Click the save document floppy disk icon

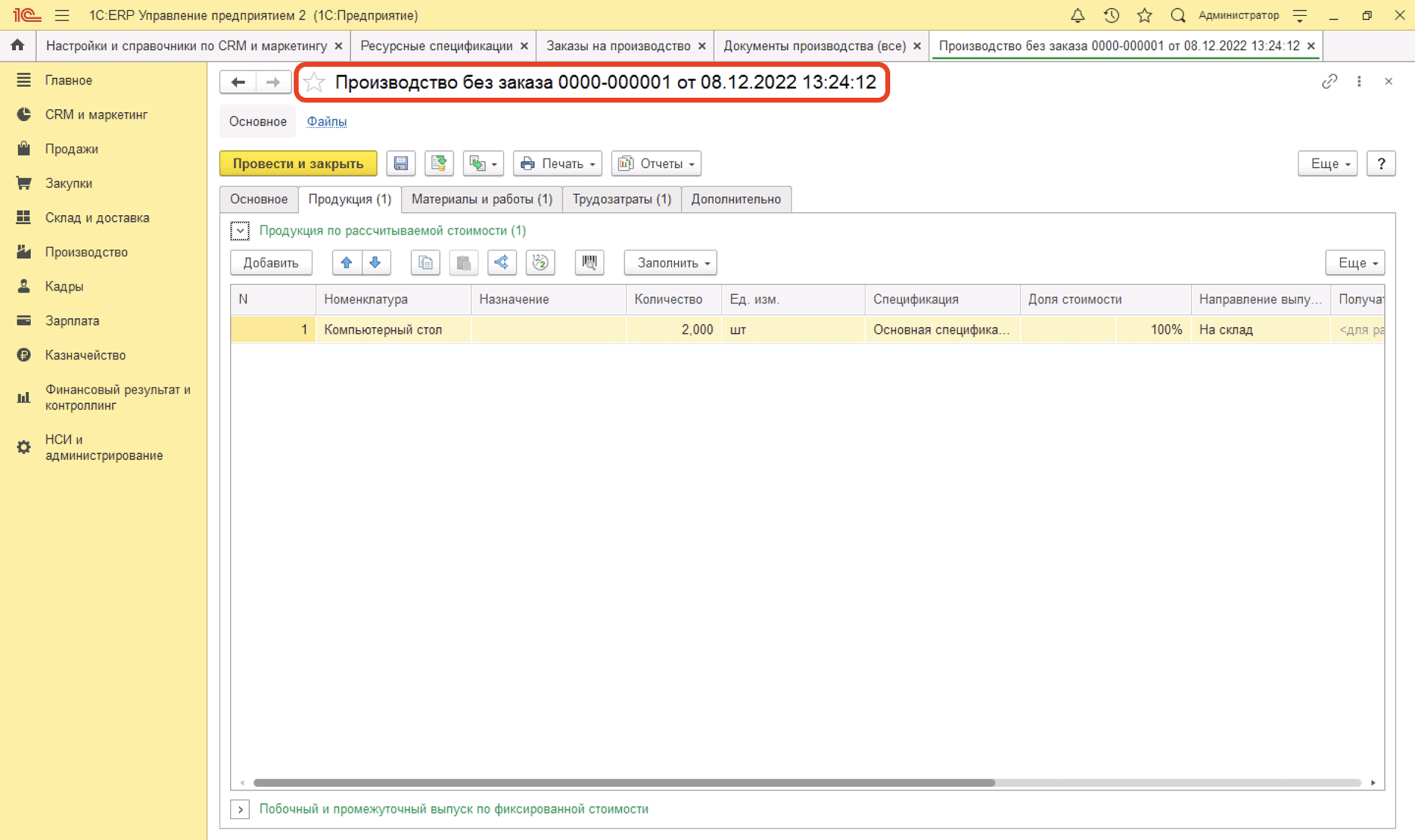coord(401,164)
